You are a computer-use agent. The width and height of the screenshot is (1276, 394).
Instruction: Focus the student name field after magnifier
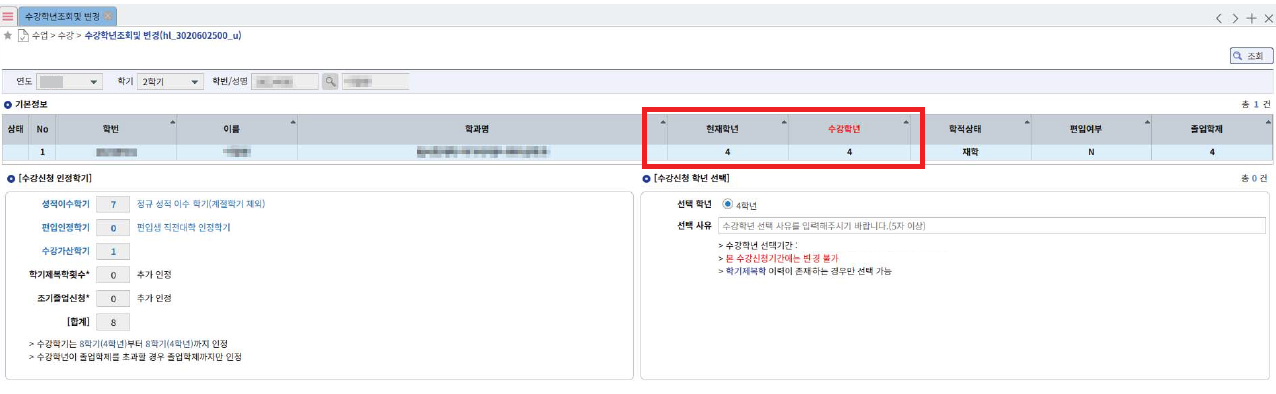tap(376, 82)
